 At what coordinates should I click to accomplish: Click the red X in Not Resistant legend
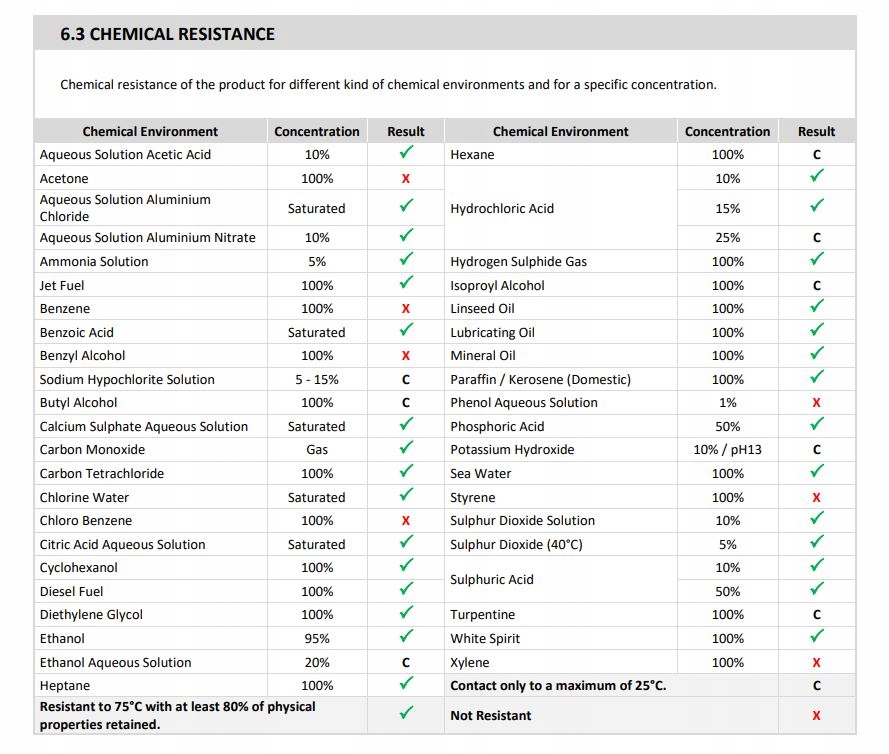(x=817, y=715)
